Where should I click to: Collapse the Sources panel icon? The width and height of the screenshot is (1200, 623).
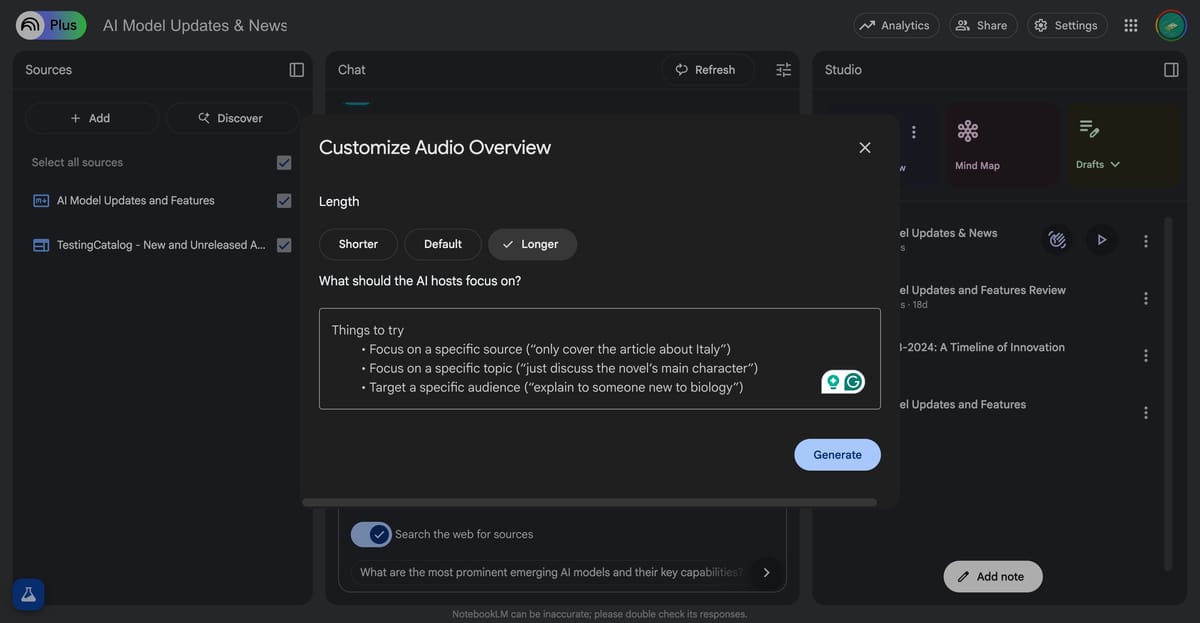click(x=297, y=70)
